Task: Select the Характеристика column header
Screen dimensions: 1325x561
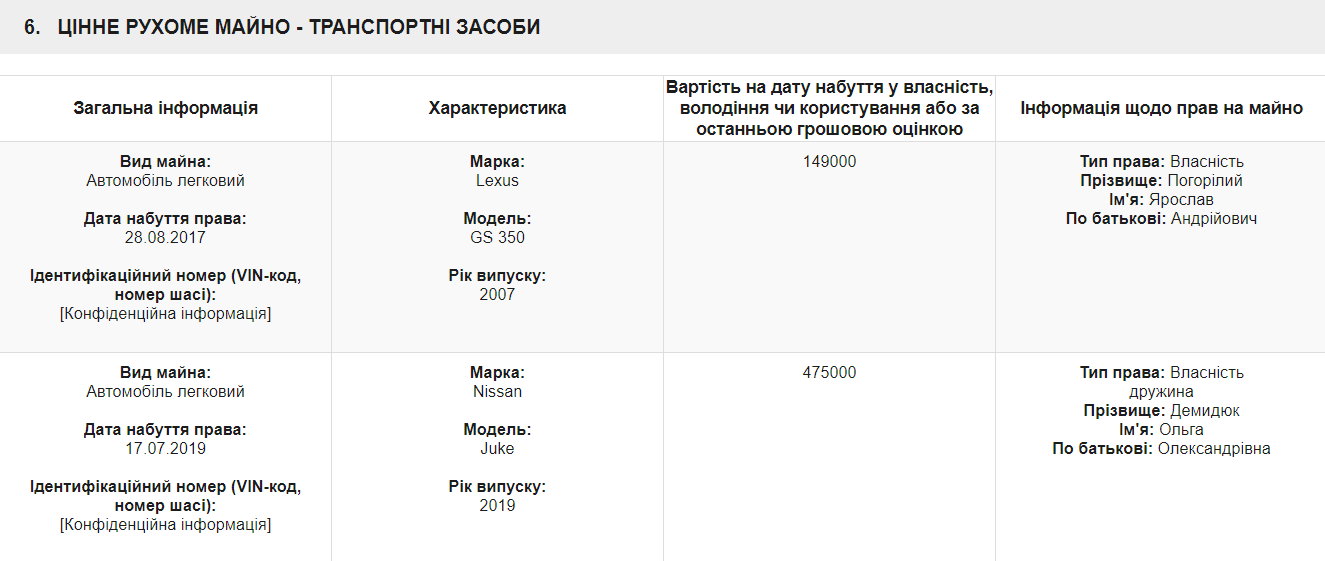Action: 497,108
